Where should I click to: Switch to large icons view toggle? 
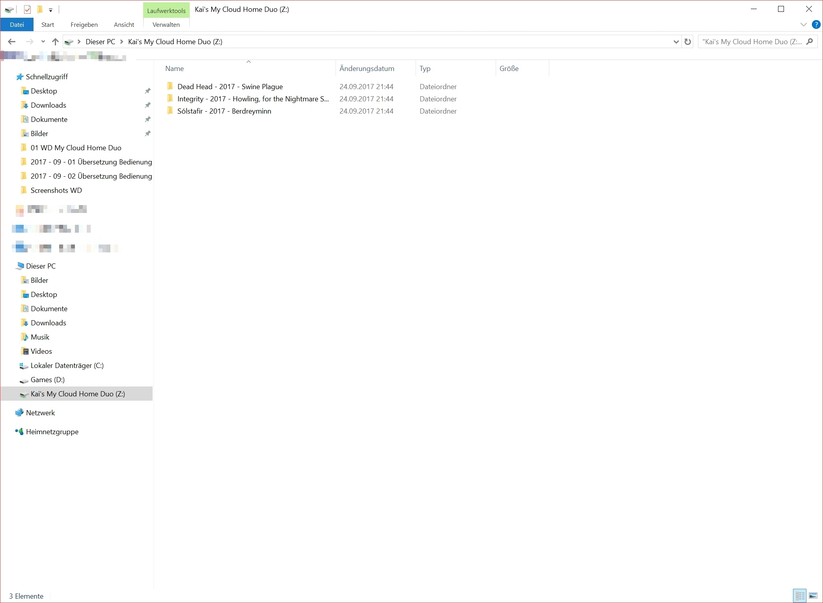coord(813,596)
